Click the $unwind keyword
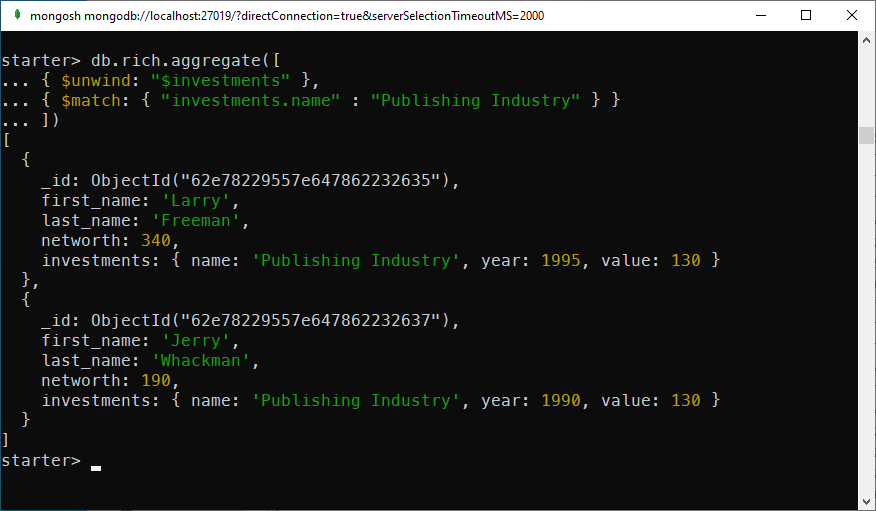The image size is (876, 511). 96,80
